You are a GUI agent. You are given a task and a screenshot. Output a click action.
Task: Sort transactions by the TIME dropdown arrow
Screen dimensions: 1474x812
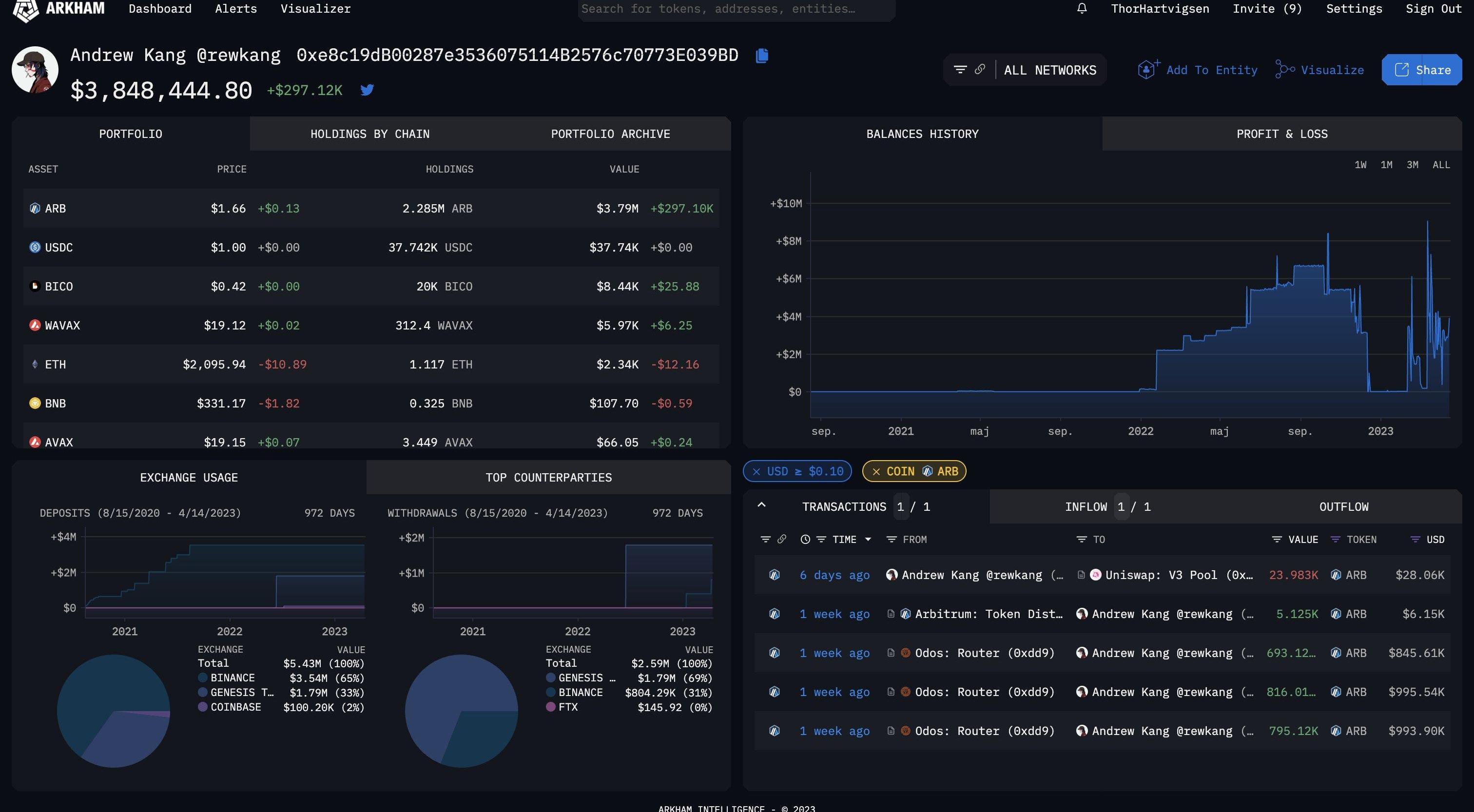pos(868,539)
